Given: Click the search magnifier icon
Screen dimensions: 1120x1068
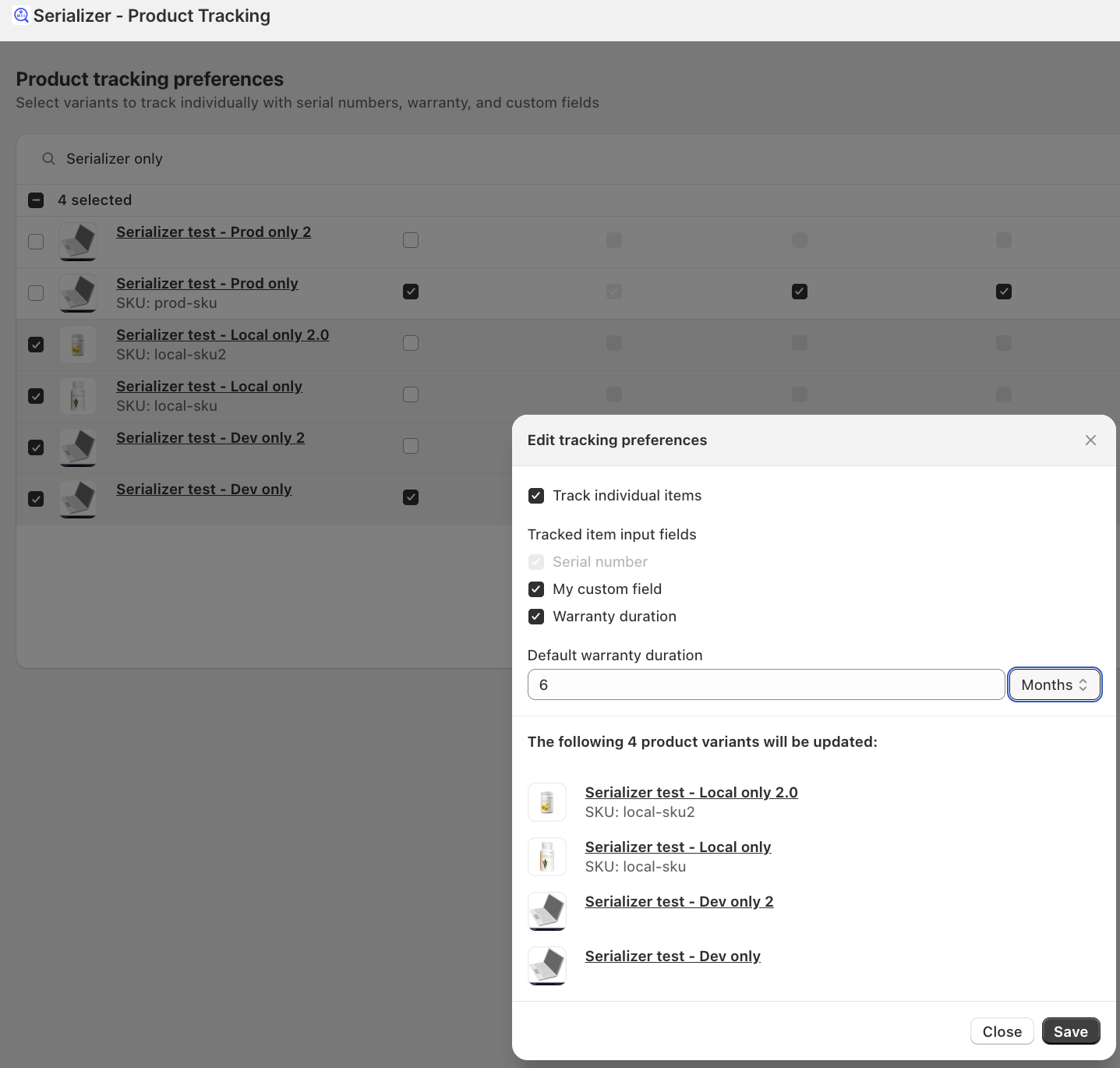Looking at the screenshot, I should (x=48, y=159).
